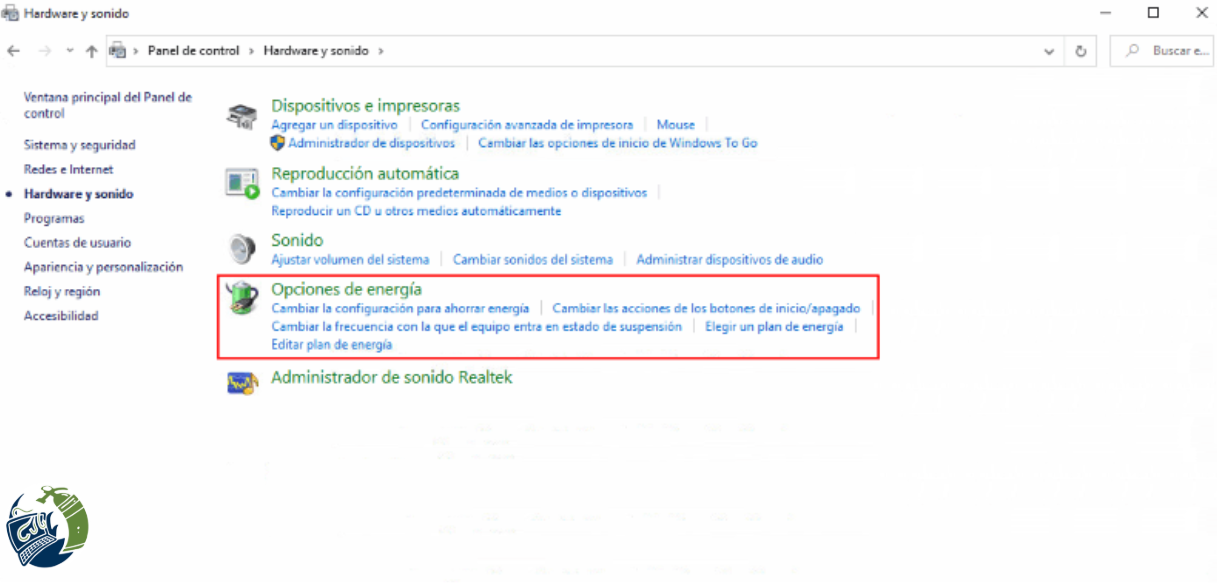1217x585 pixels.
Task: Open recent locations dropdown arrow
Action: [x=69, y=51]
